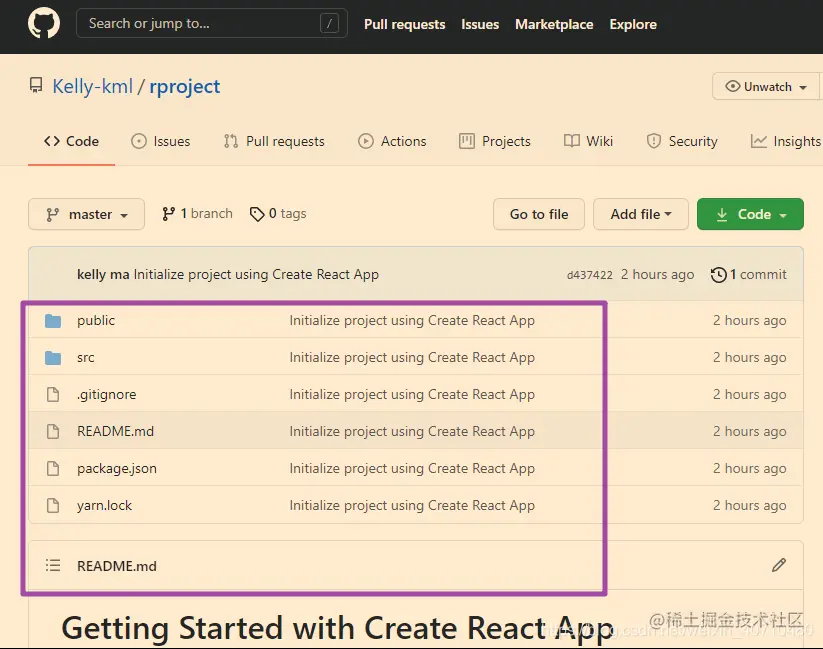Open commit message link in yarn.lock row
Screen dimensions: 823x649
412,505
